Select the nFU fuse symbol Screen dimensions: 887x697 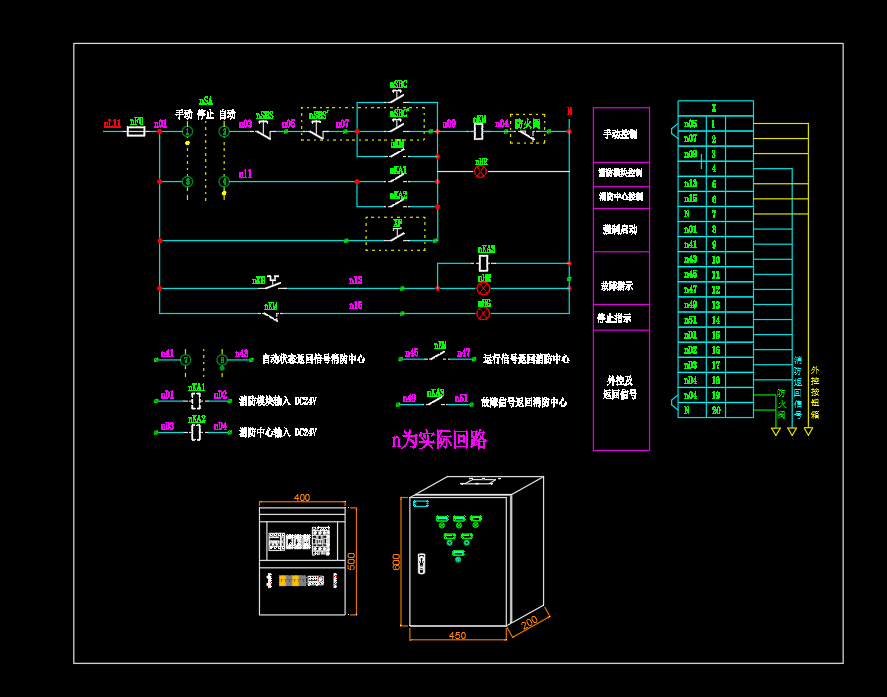(136, 131)
